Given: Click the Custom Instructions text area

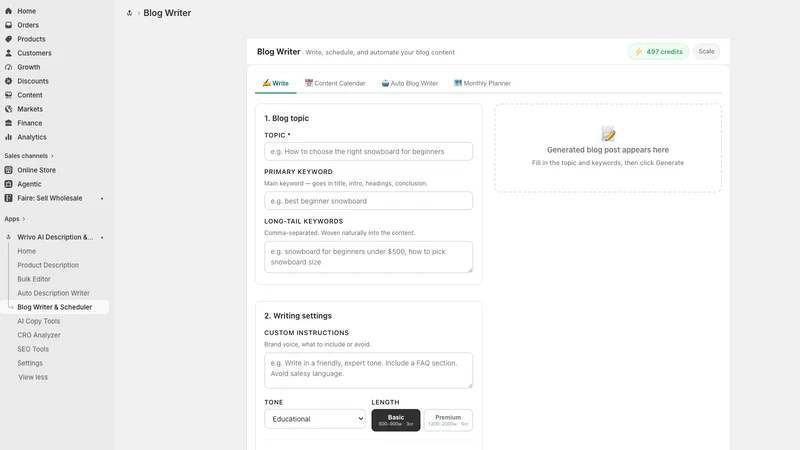Looking at the screenshot, I should pyautogui.click(x=368, y=370).
